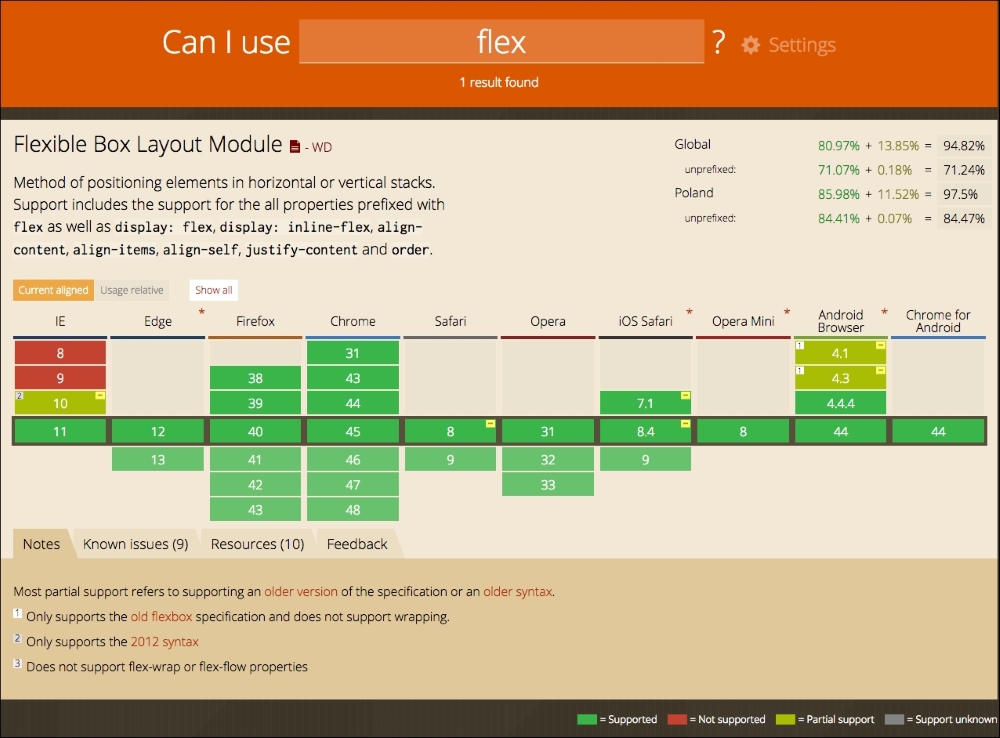The width and height of the screenshot is (1000, 738).
Task: Open the '2012 syntax' link
Action: tap(165, 642)
